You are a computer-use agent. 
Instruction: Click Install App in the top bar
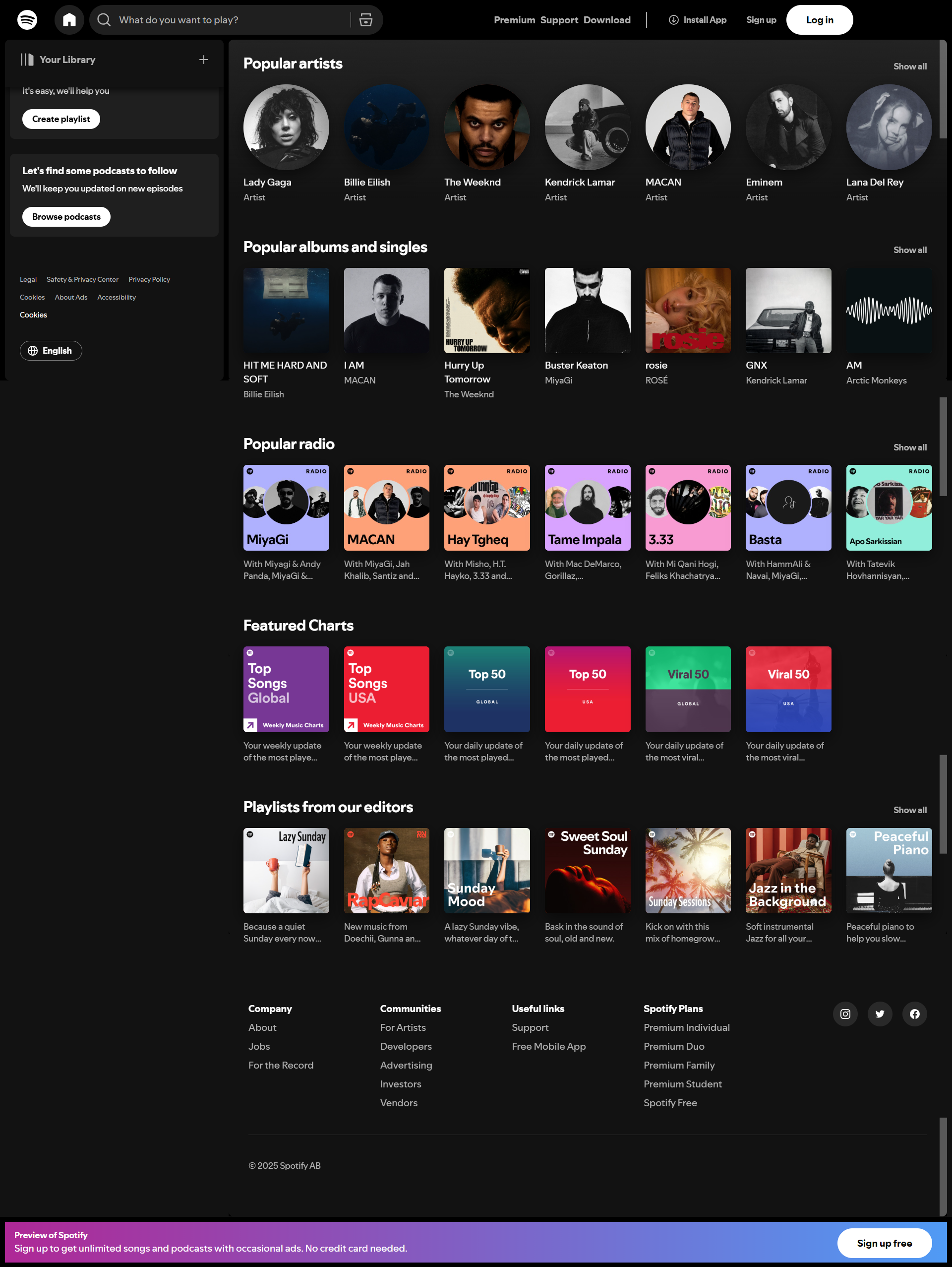pyautogui.click(x=697, y=20)
